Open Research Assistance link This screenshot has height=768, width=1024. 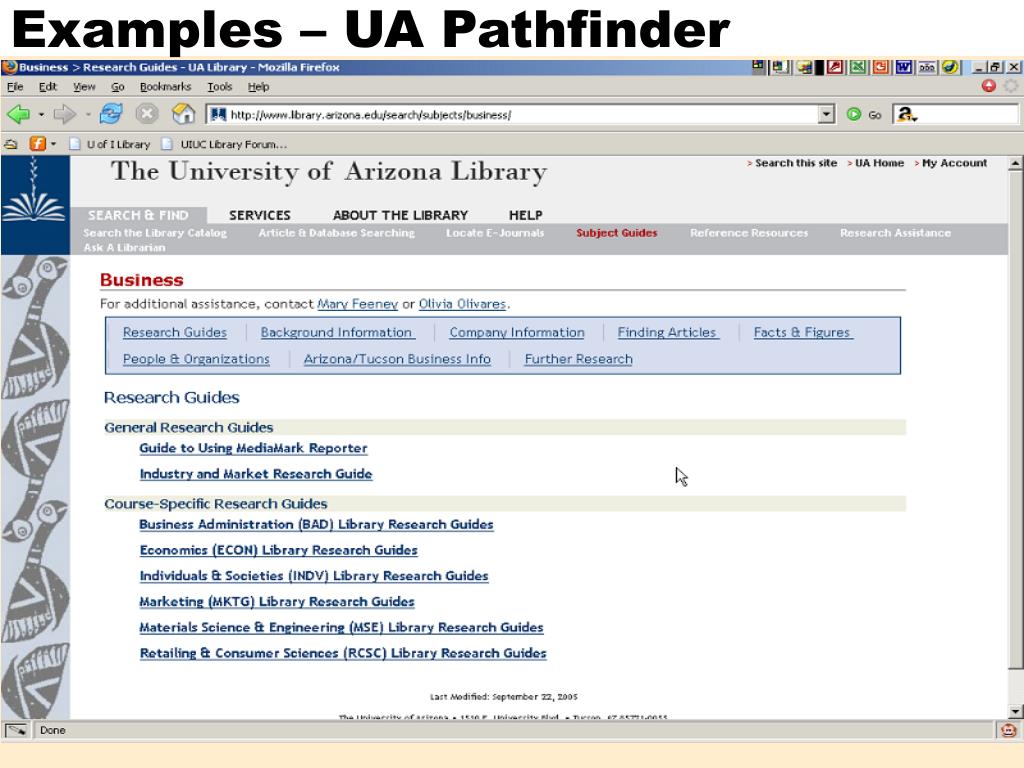pos(895,232)
